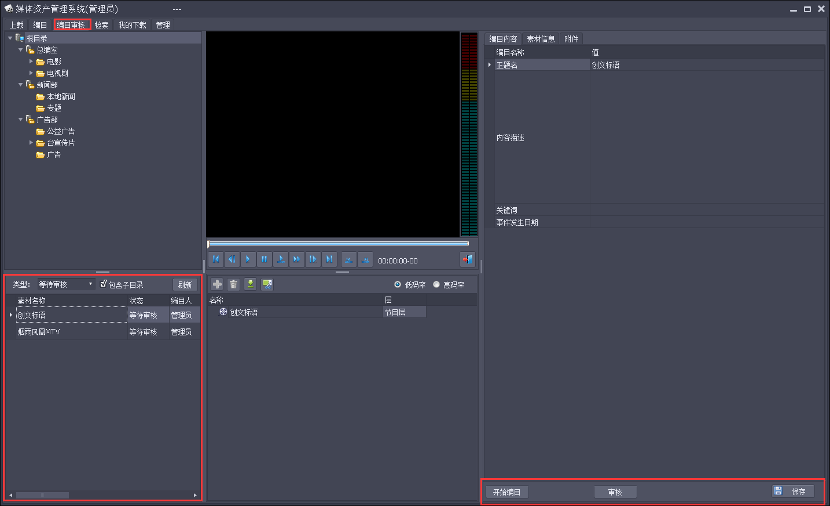830x506 pixels.
Task: Click the green download arrow icon
Action: tap(250, 284)
